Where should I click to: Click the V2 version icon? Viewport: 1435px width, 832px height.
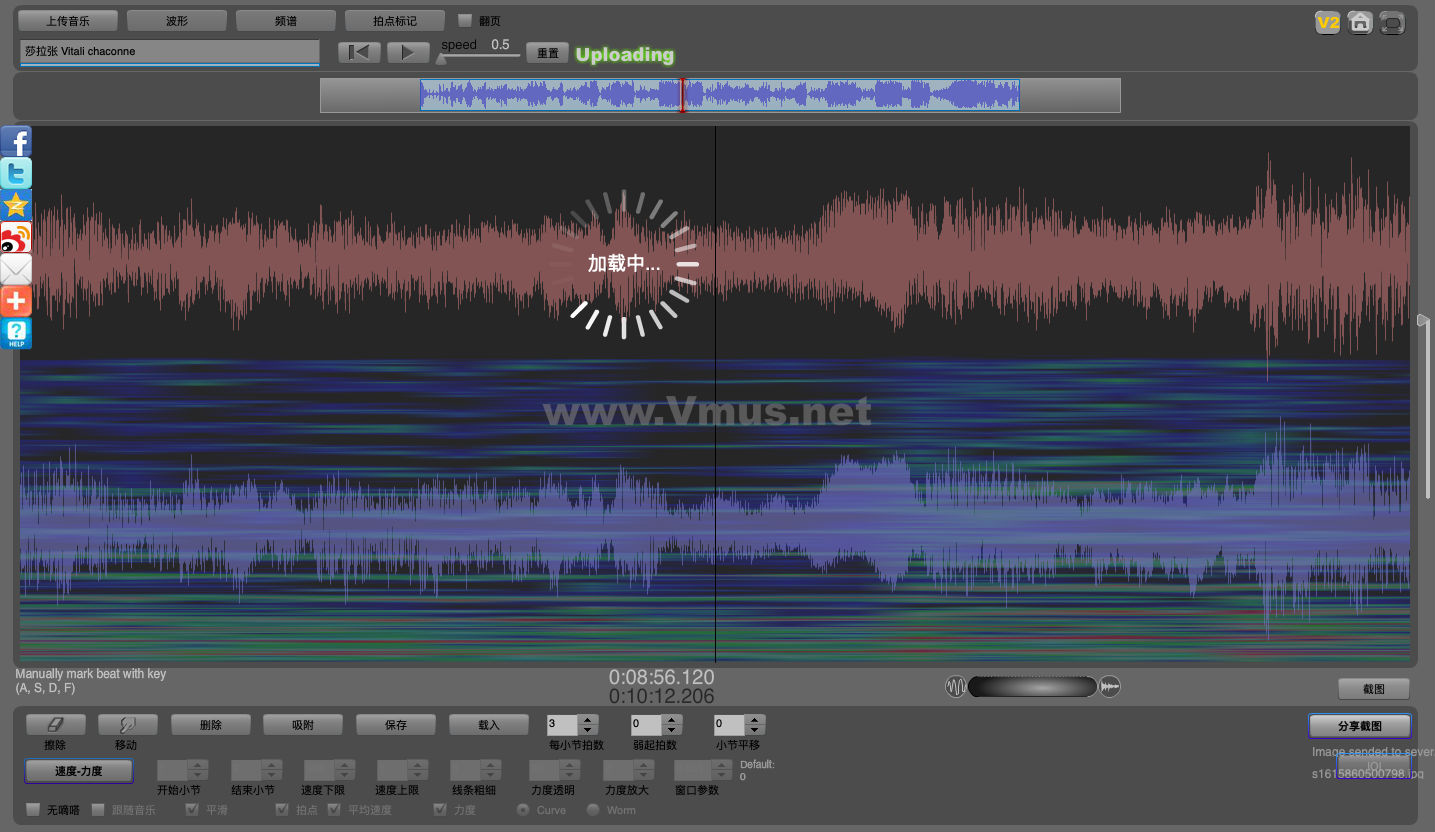click(x=1327, y=23)
